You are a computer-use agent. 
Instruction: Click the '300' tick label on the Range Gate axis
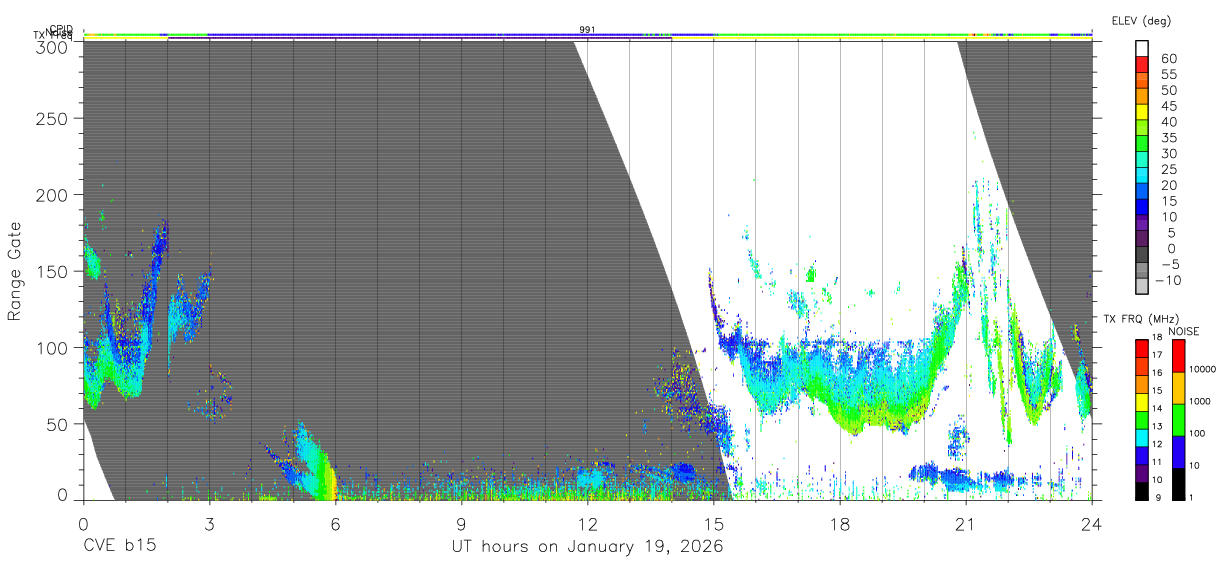point(53,47)
